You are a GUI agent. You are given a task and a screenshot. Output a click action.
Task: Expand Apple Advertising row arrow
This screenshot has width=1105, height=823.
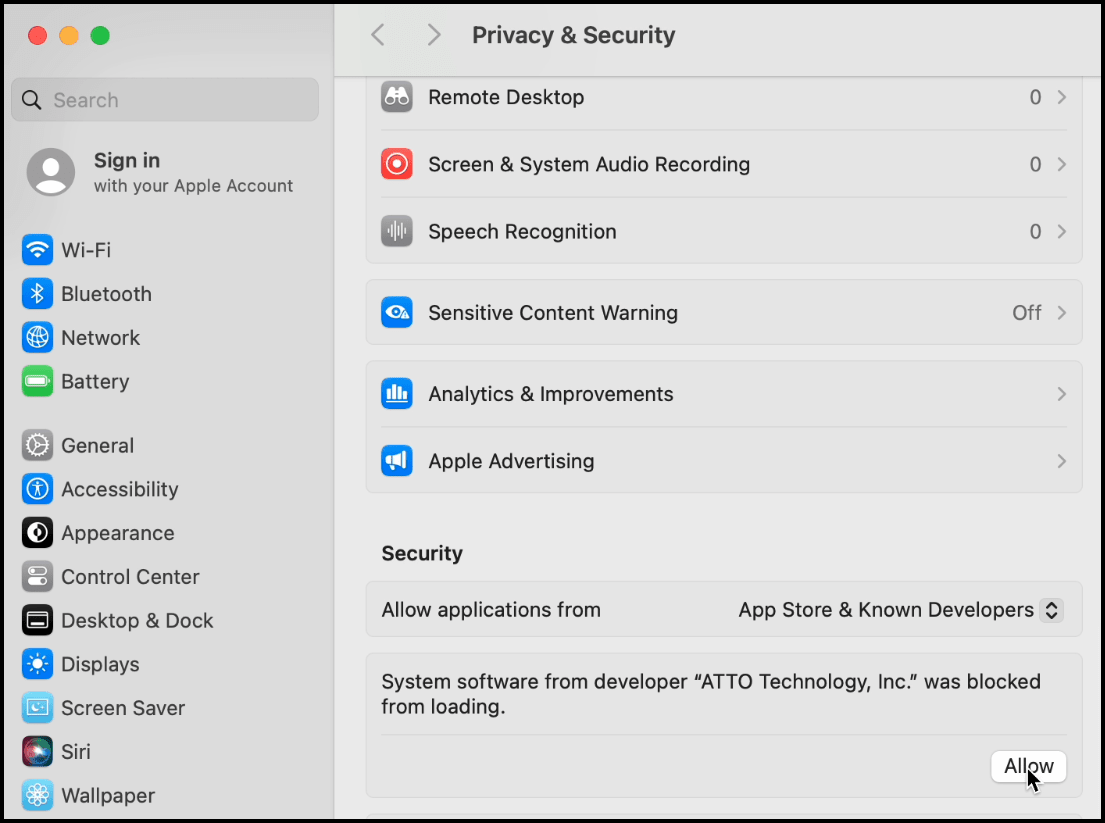coord(1061,461)
